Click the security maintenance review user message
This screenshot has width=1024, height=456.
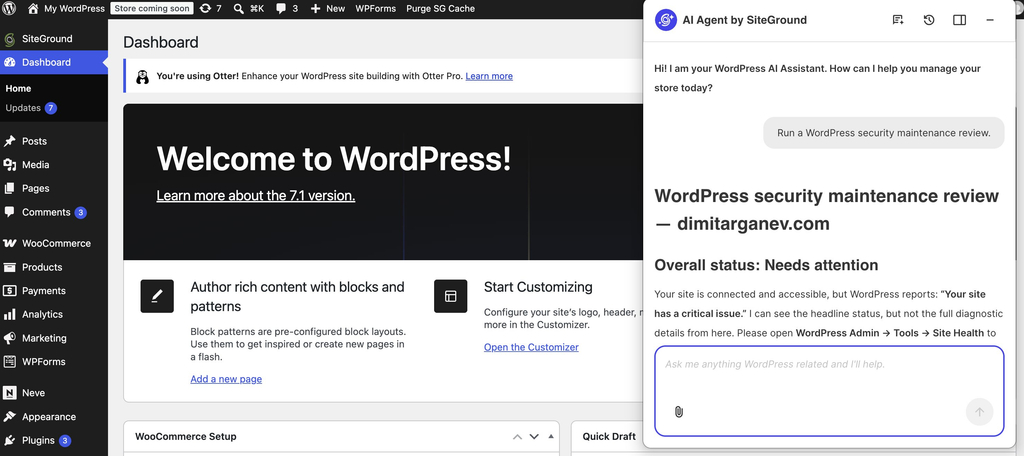884,133
